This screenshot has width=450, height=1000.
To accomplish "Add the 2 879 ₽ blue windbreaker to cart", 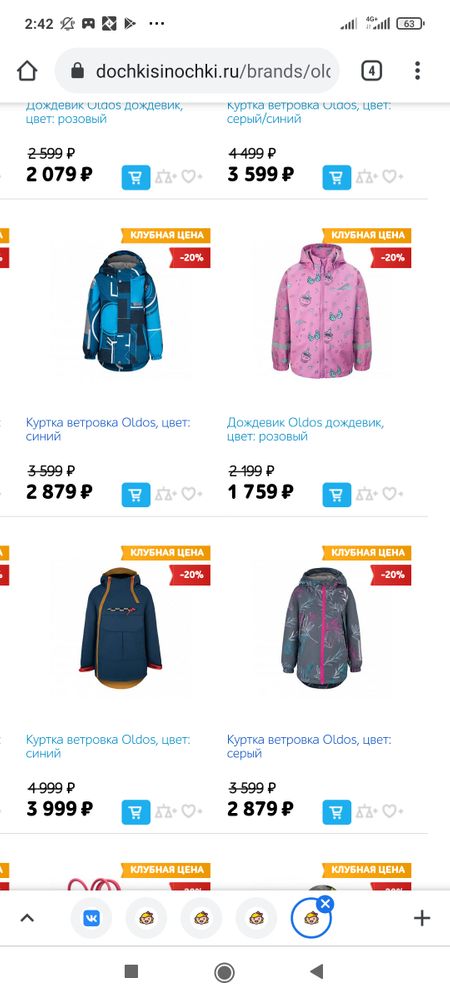I will 136,494.
